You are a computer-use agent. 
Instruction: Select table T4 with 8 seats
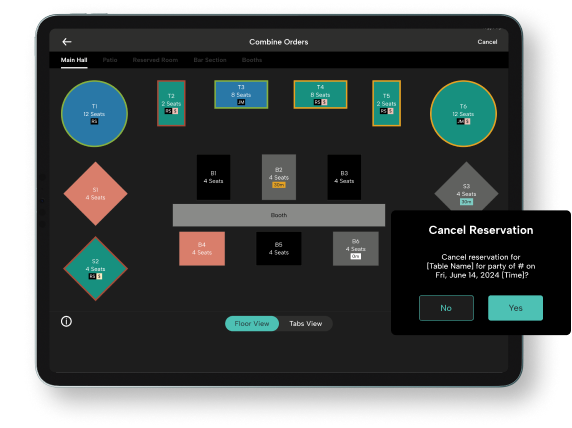tap(320, 95)
